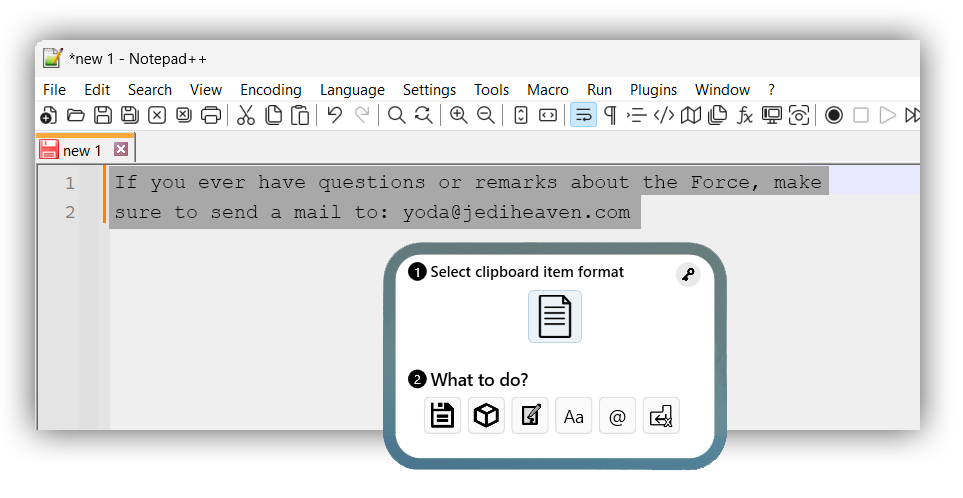Toggle synchronized vertical scrolling
Screen dimensions: 963x498
[521, 115]
